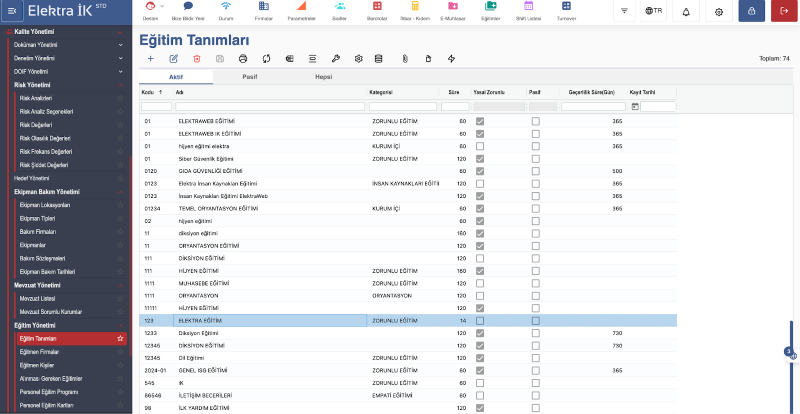Viewport: 800px width, 414px height.
Task: Favorite Risk Analizleri with its star
Action: coord(121,98)
